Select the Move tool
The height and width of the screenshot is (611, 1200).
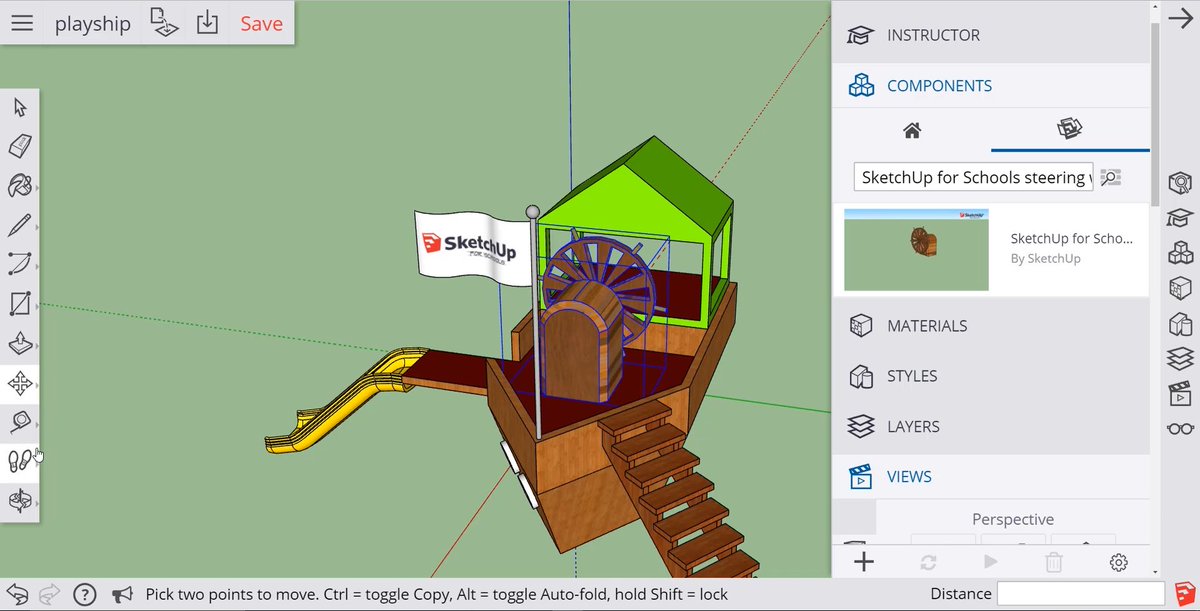click(20, 383)
